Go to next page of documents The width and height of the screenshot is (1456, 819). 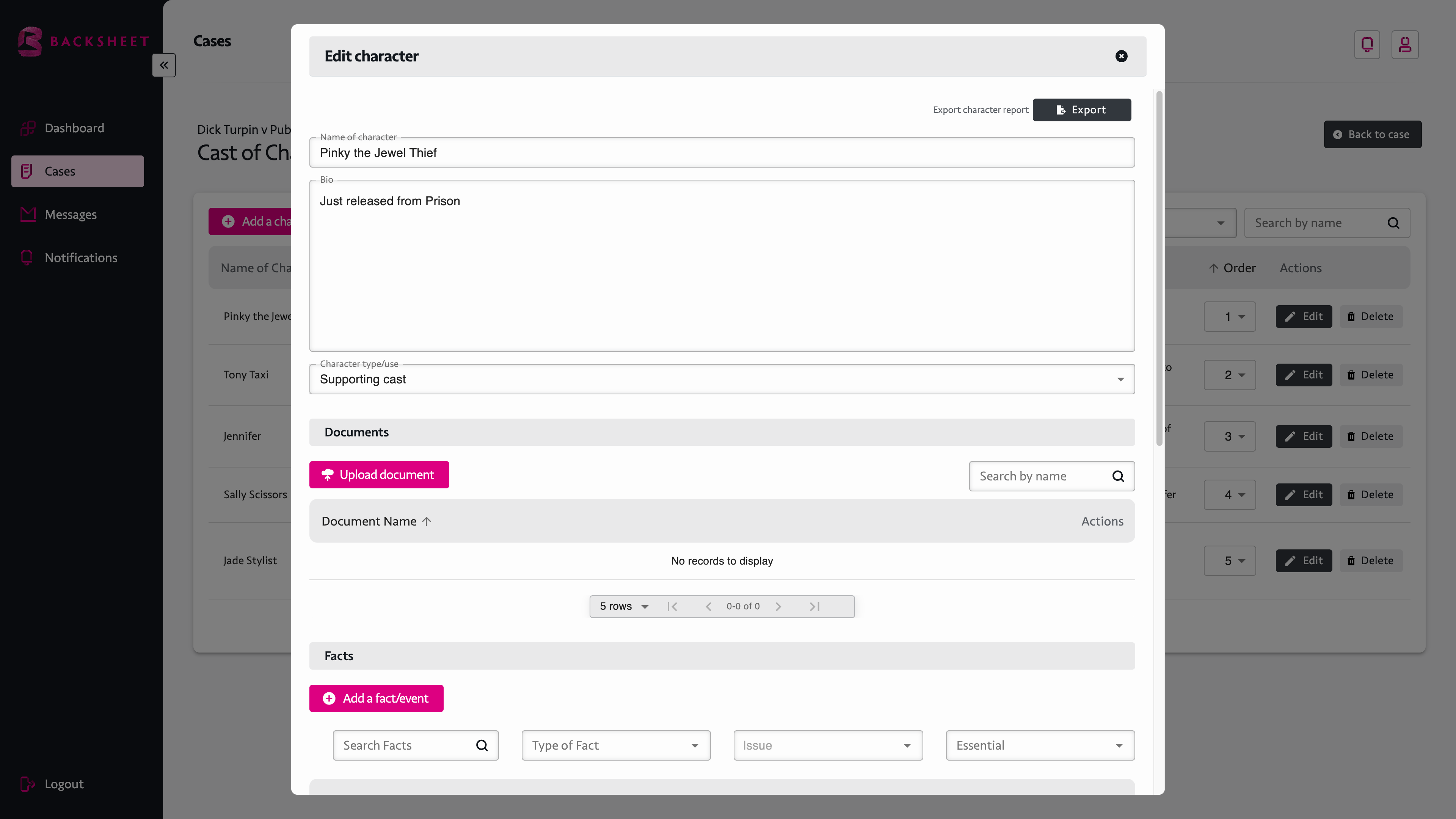pyautogui.click(x=778, y=607)
